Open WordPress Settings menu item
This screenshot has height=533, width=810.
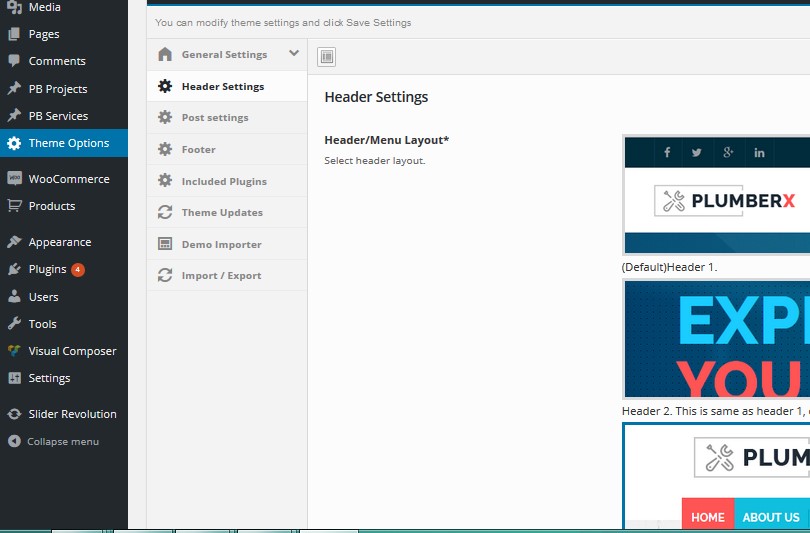(x=64, y=378)
